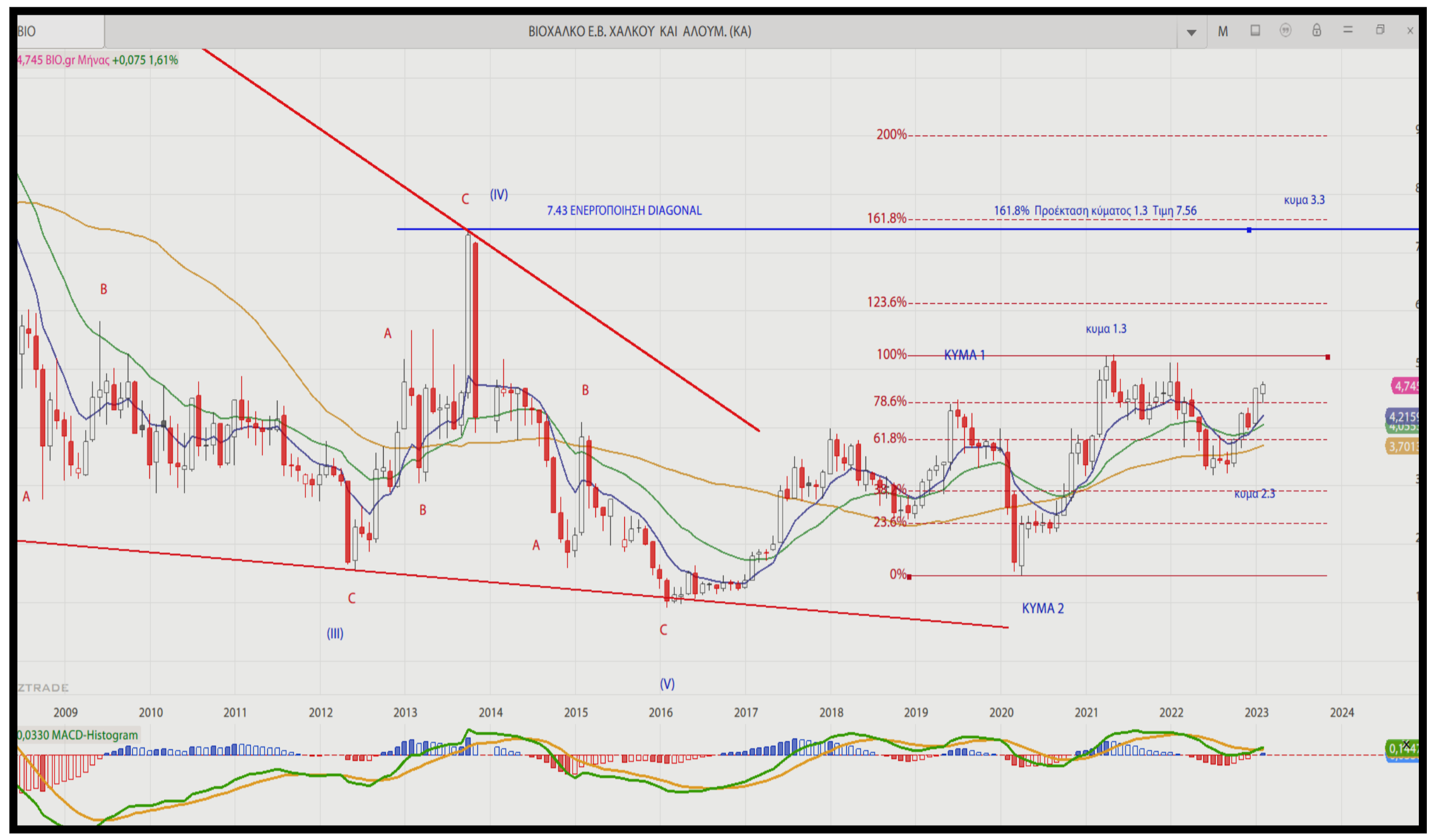Click the pink 4,745 current price tag

click(1406, 386)
